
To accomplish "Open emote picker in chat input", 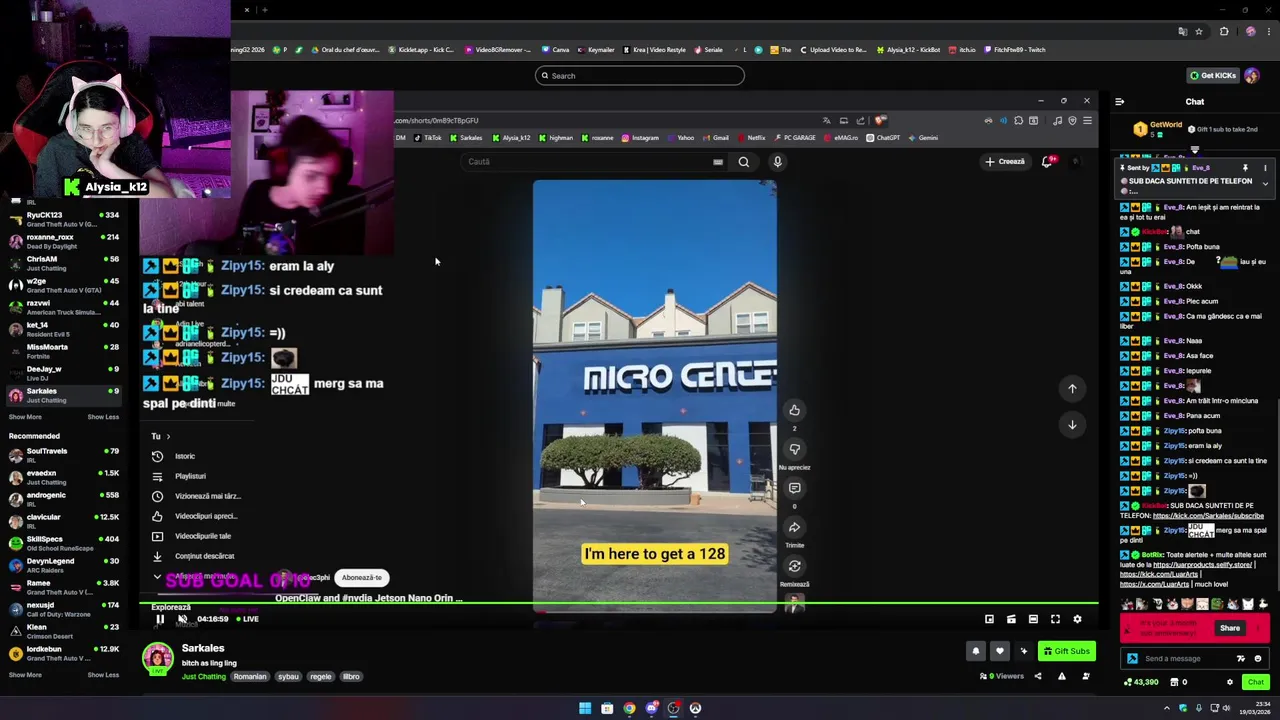I will pos(1258,658).
